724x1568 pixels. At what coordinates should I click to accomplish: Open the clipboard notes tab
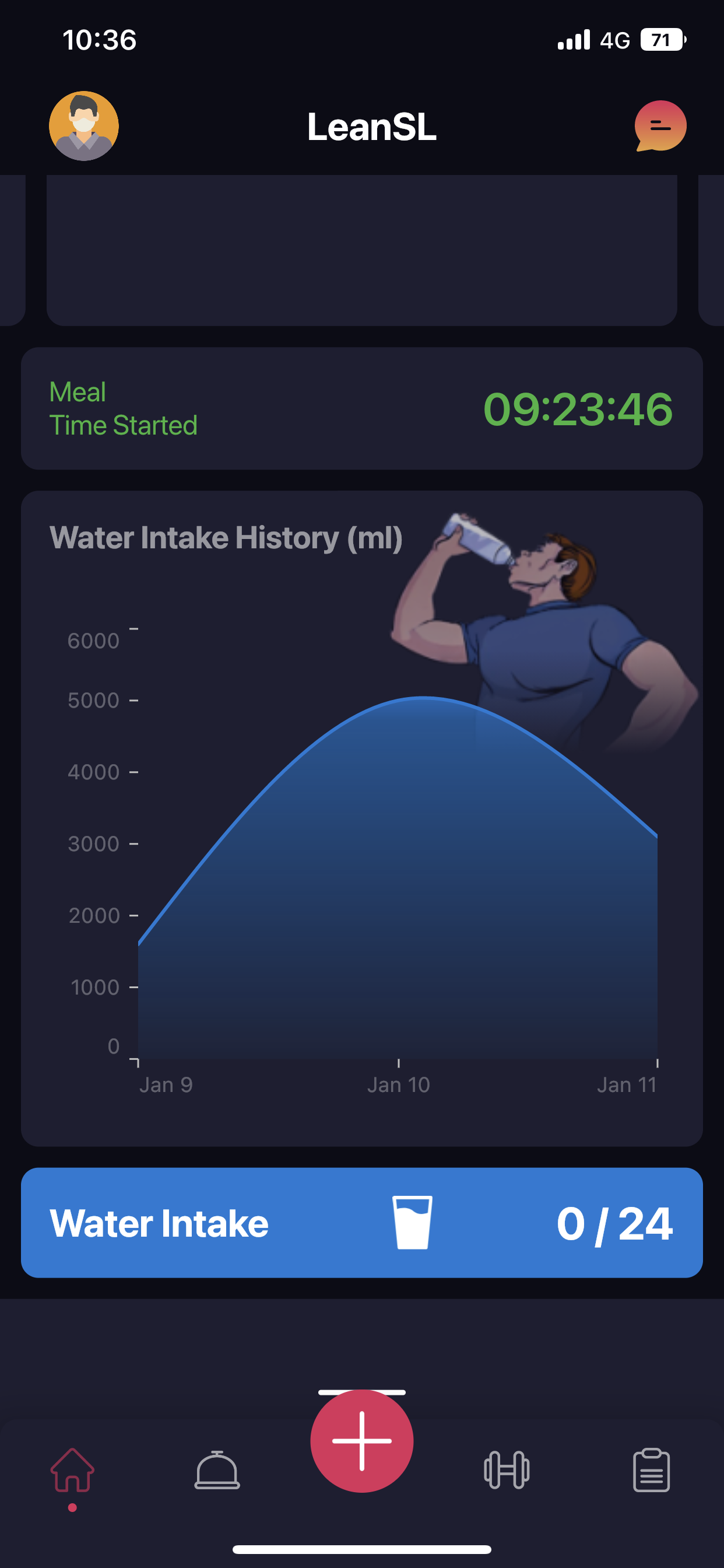click(652, 1470)
